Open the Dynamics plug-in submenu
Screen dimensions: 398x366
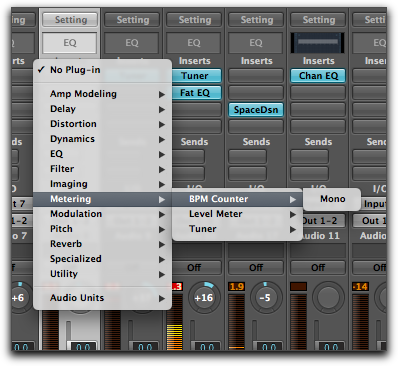click(x=102, y=139)
